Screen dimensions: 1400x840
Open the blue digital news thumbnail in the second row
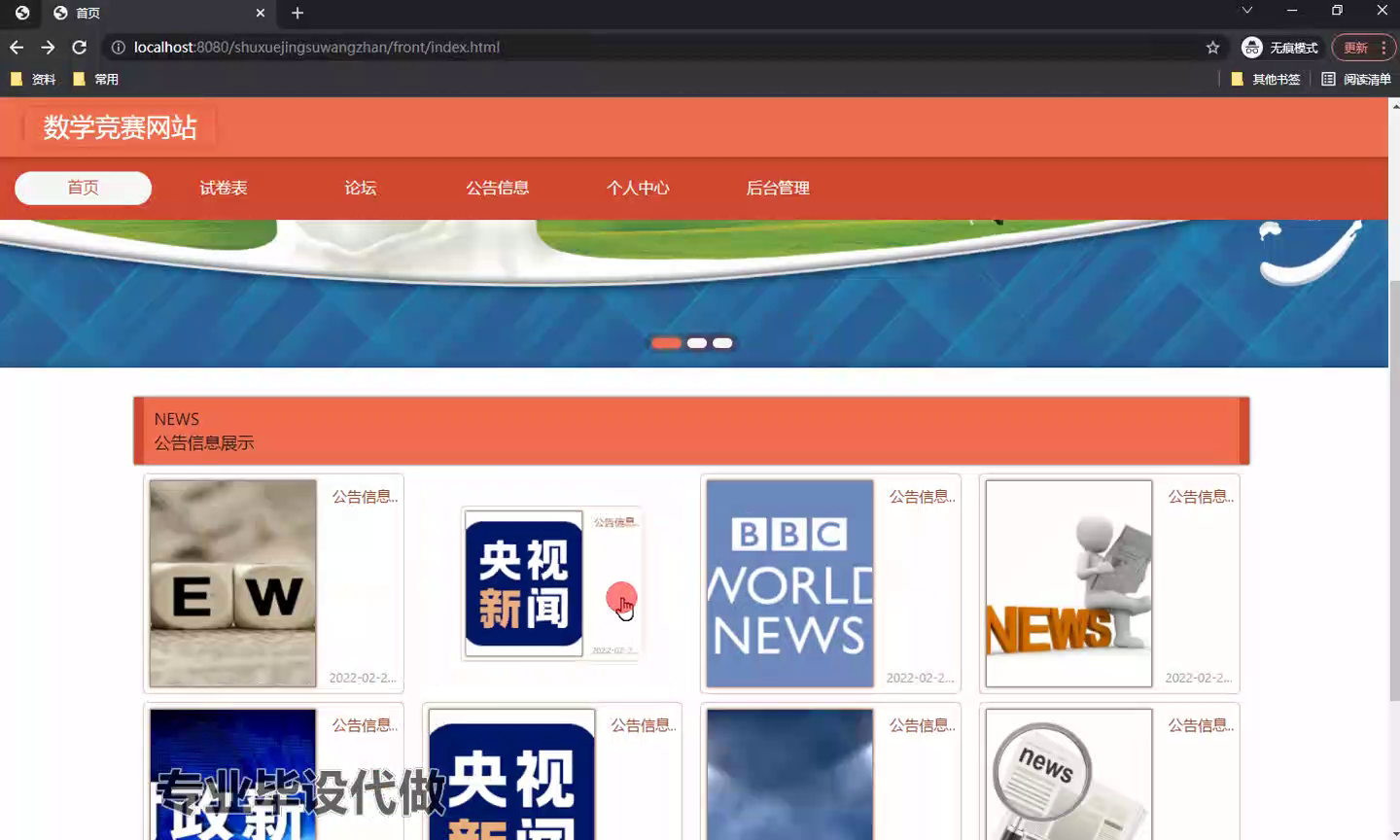pyautogui.click(x=232, y=774)
